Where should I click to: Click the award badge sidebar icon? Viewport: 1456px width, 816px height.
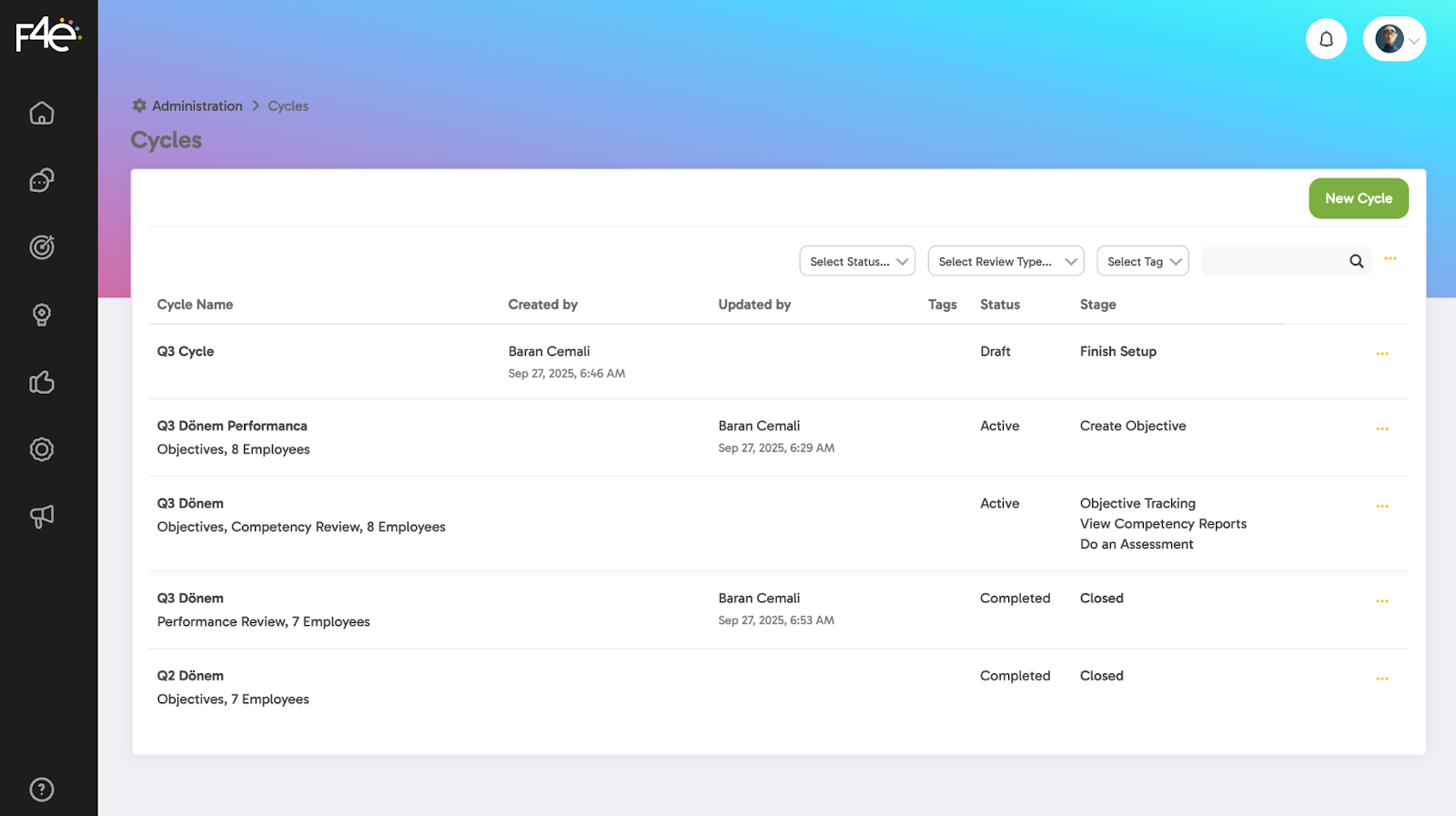tap(42, 315)
